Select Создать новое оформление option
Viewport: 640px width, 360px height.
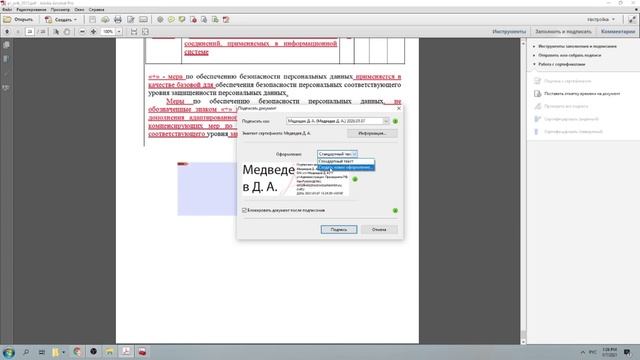click(x=346, y=167)
